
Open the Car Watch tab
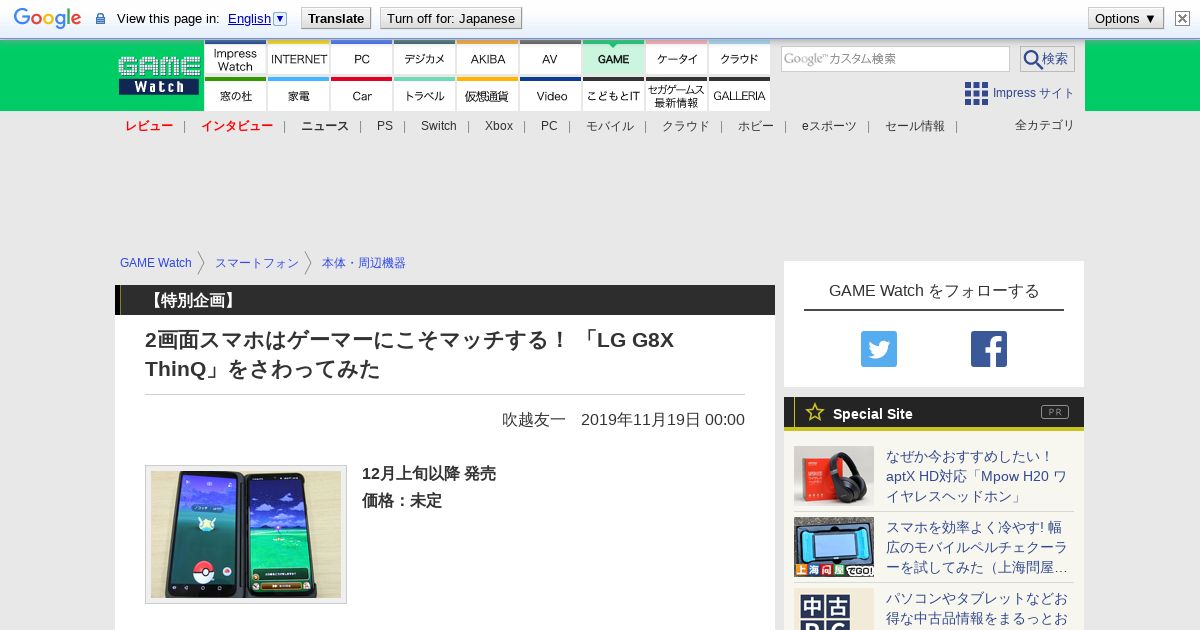point(361,95)
